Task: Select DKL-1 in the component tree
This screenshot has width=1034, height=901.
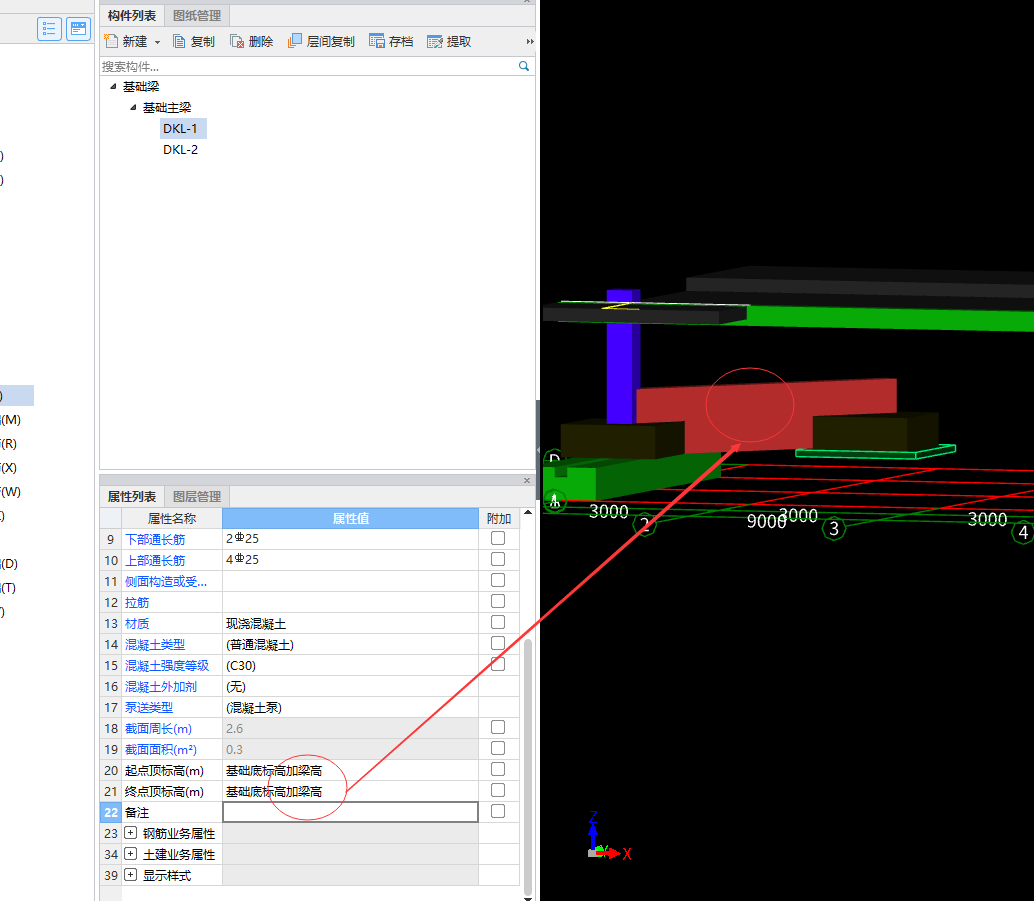Action: (x=180, y=129)
